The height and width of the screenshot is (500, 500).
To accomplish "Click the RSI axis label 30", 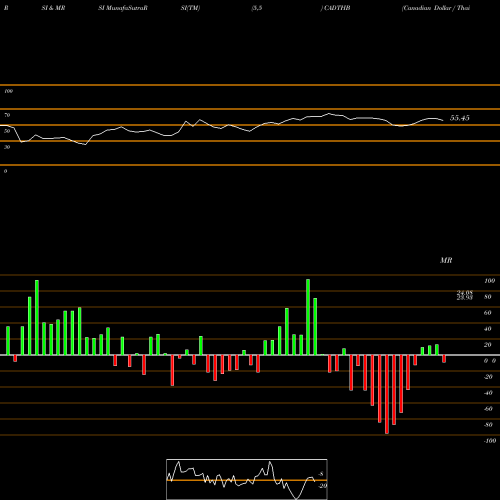I will (x=7, y=147).
